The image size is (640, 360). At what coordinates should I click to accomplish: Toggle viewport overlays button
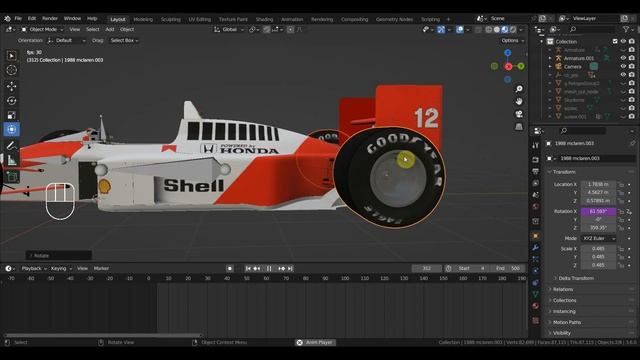tap(460, 29)
